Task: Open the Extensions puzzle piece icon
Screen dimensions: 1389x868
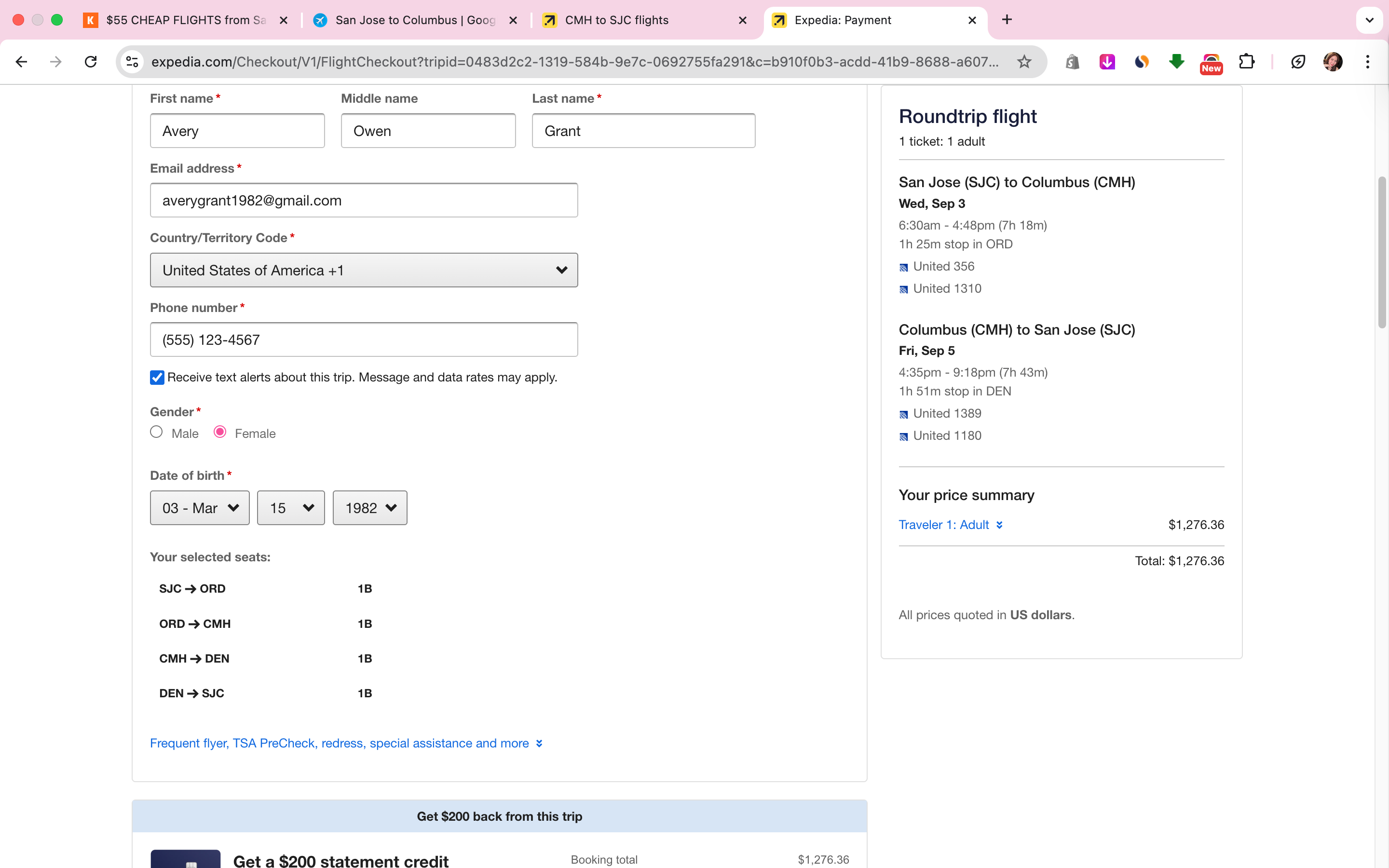Action: pos(1246,61)
